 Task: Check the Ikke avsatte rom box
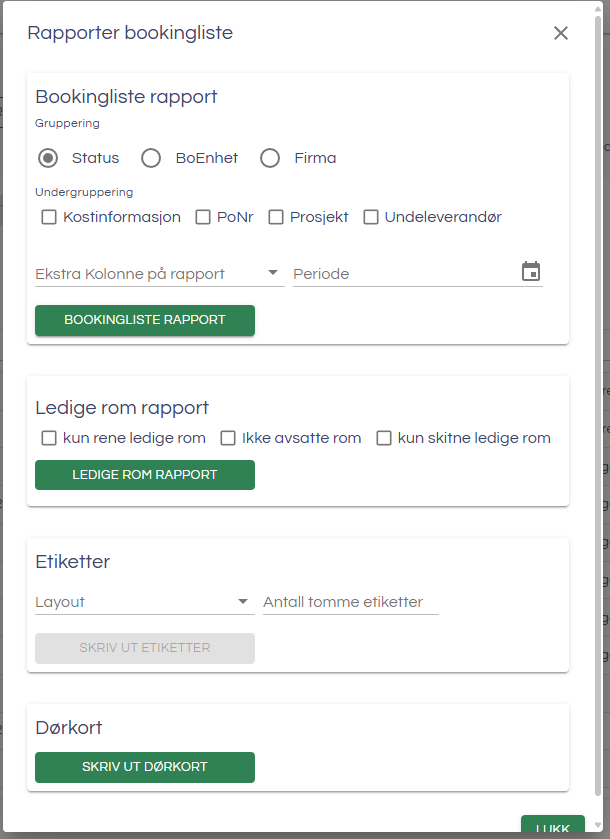pyautogui.click(x=228, y=438)
